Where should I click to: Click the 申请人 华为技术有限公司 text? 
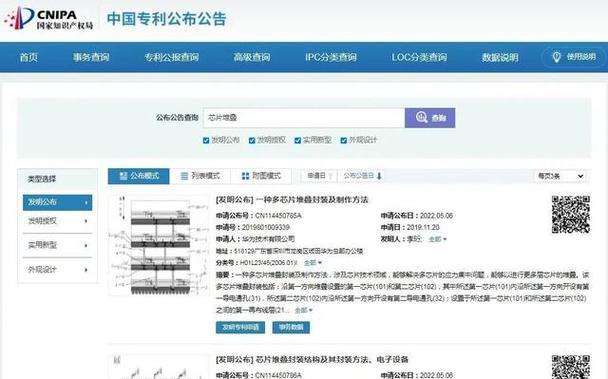[x=255, y=239]
